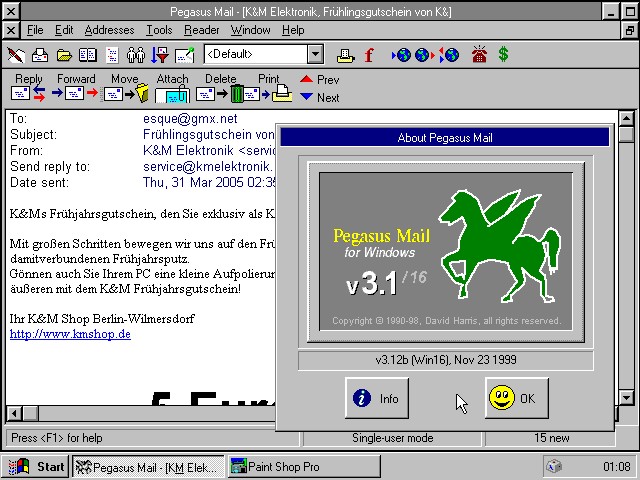640x480 pixels.
Task: Open the Reader menu
Action: click(x=202, y=30)
